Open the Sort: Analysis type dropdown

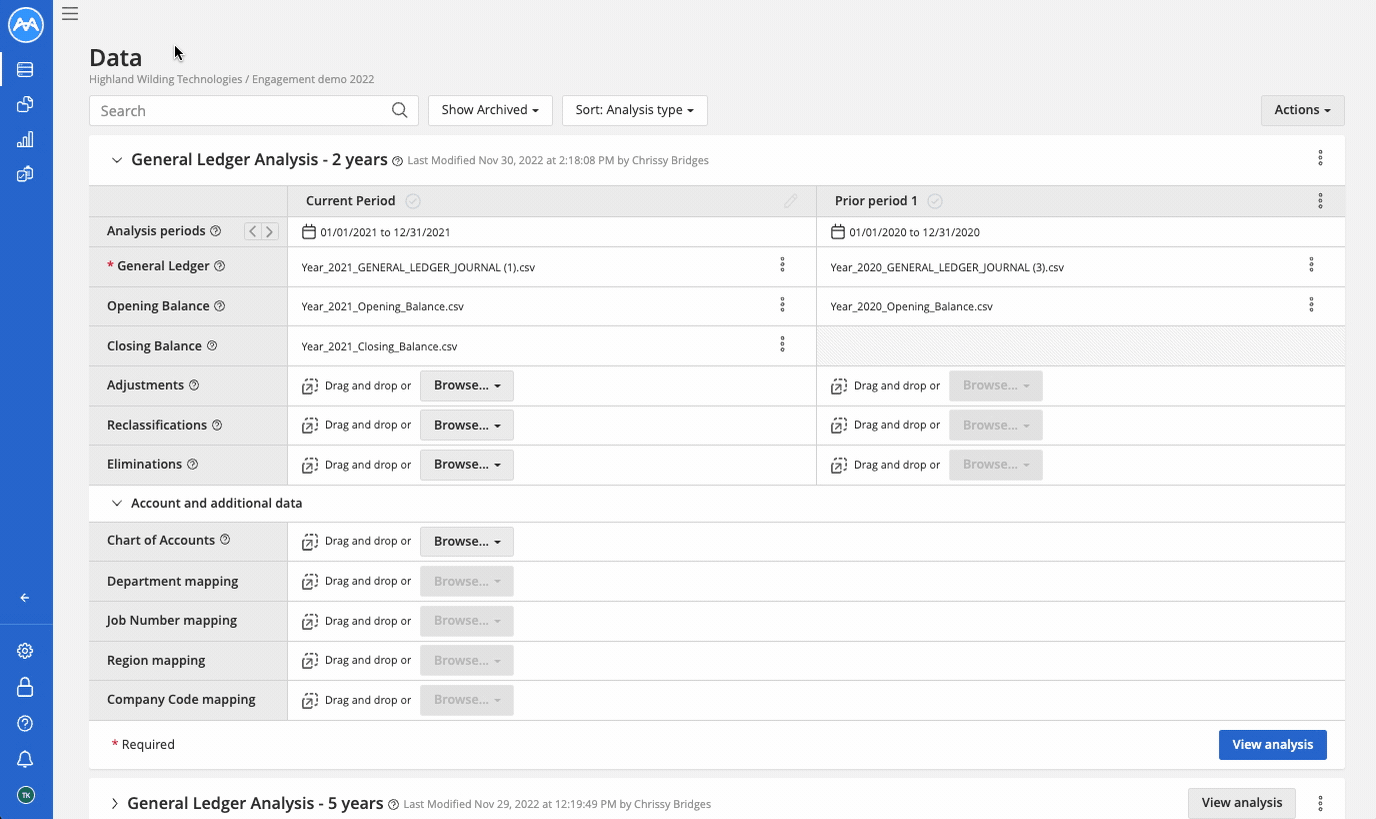pyautogui.click(x=635, y=110)
